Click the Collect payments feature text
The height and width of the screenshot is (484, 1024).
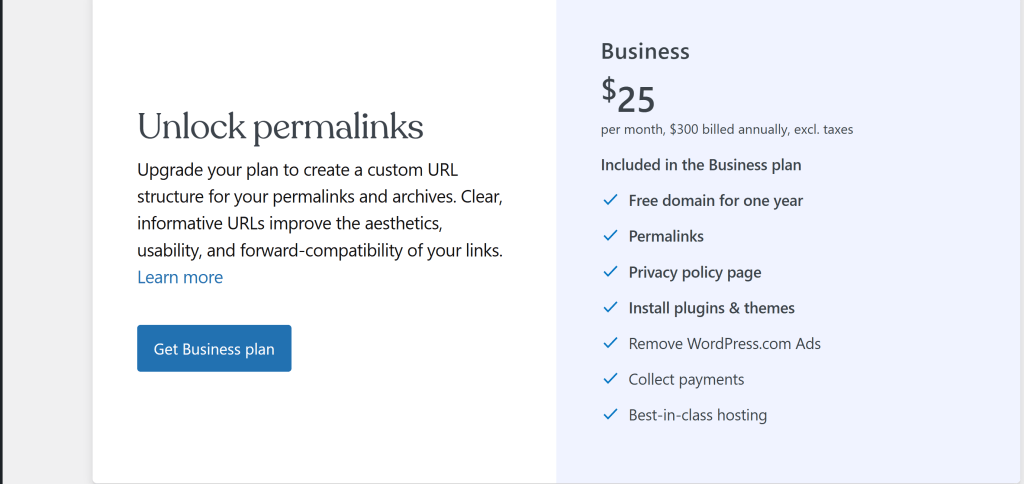[686, 380]
